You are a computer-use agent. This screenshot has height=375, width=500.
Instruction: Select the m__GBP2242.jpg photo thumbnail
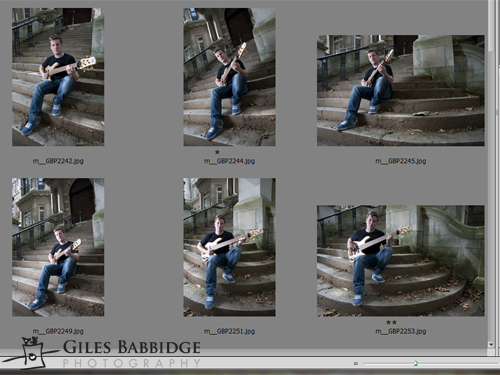tap(58, 77)
